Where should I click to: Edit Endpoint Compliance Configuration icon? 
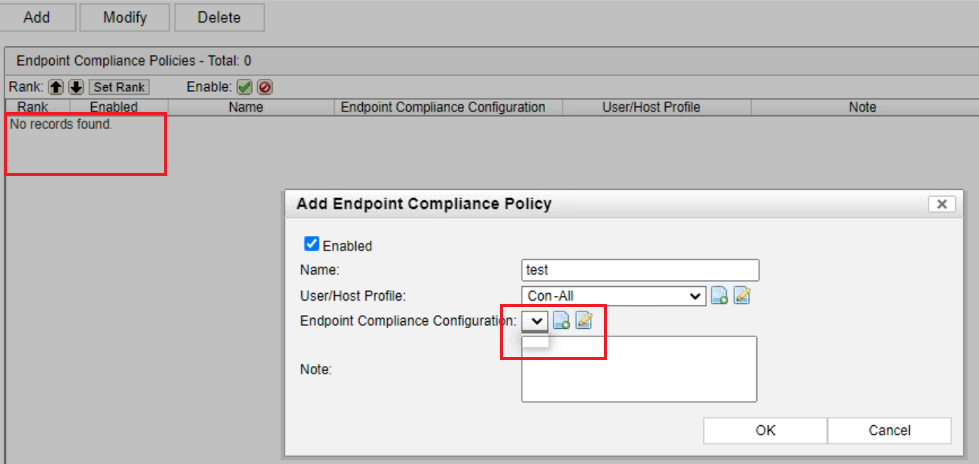point(584,321)
